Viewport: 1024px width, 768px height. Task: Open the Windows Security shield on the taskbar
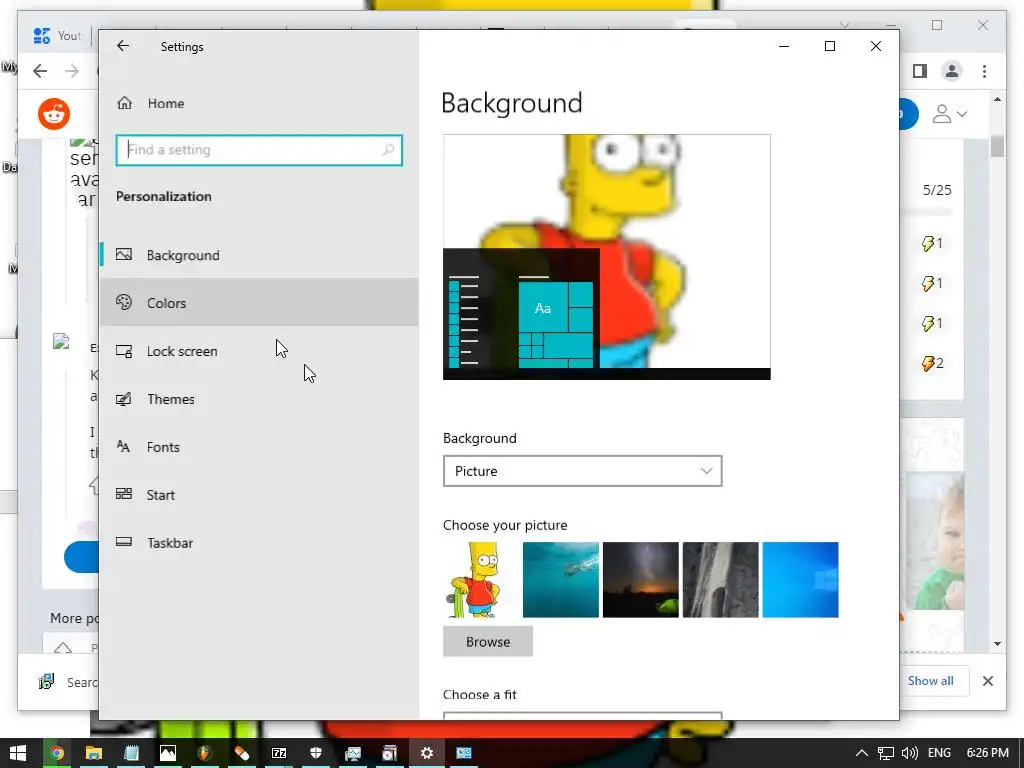316,753
